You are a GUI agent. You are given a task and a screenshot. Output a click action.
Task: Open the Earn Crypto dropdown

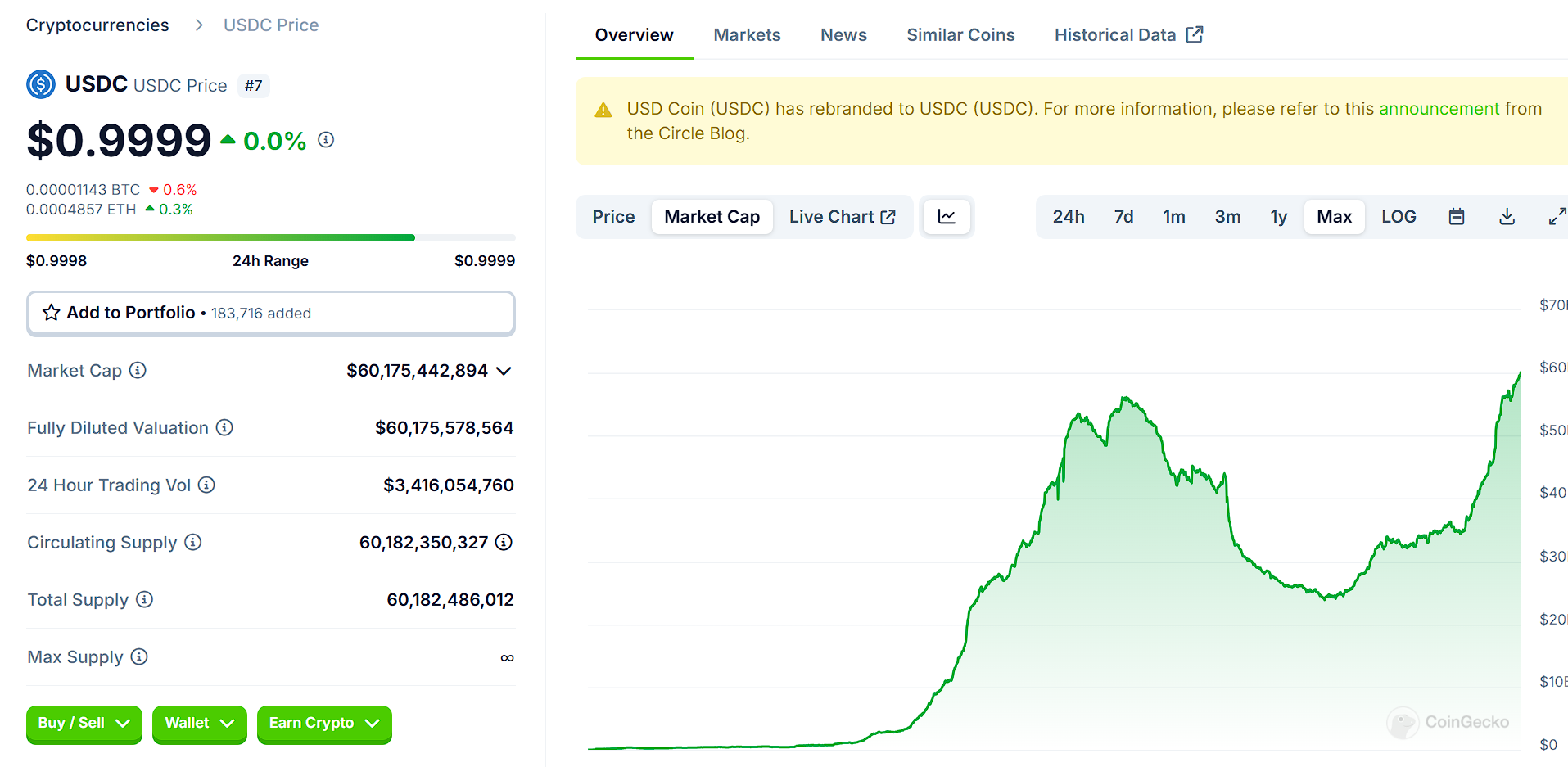tap(323, 724)
